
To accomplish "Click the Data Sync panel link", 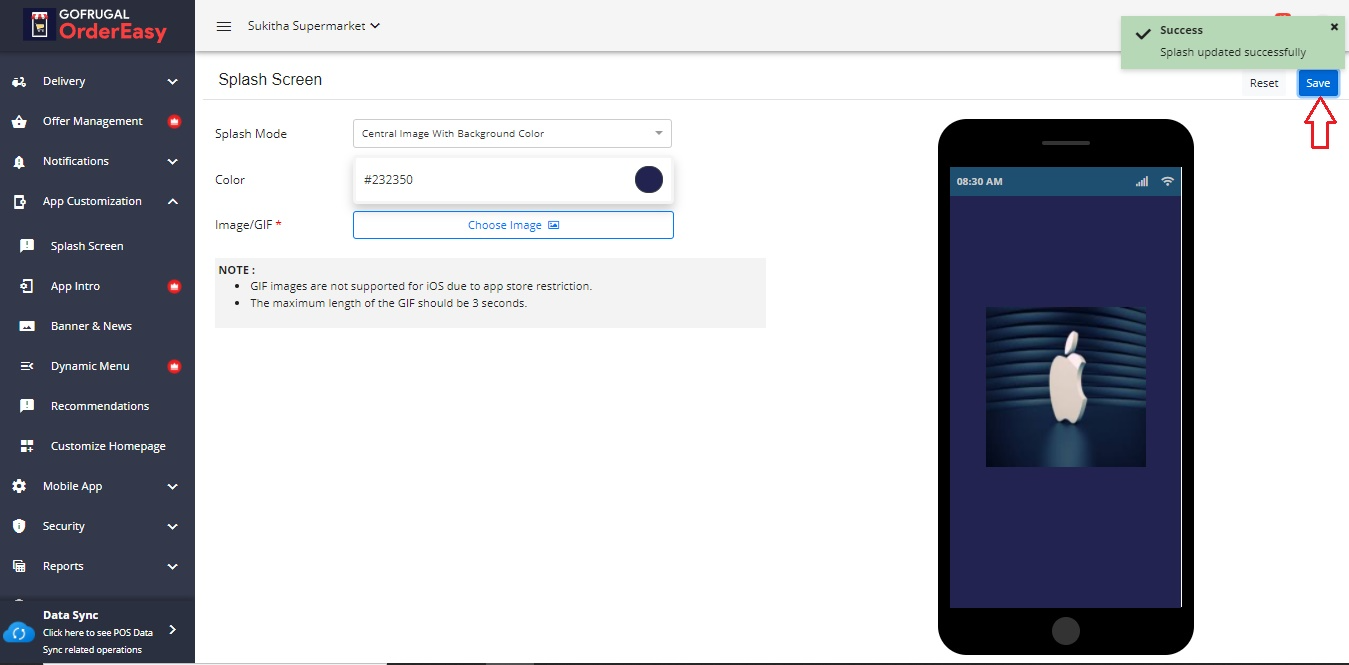I will point(98,631).
